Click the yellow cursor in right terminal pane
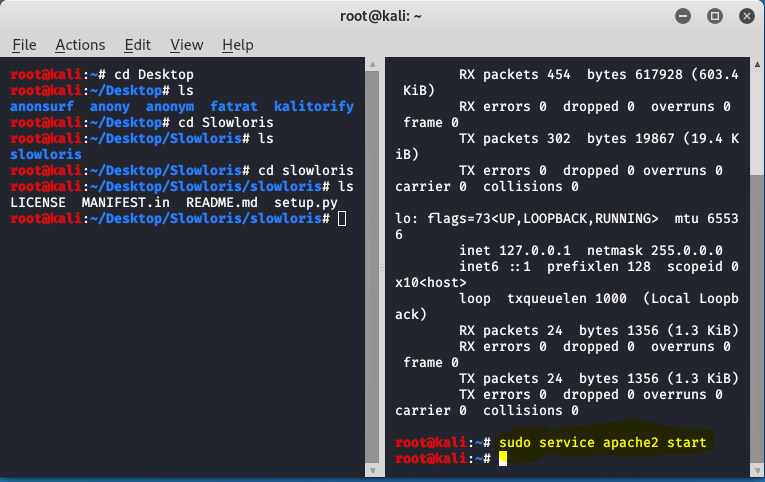This screenshot has width=765, height=482. coord(503,458)
